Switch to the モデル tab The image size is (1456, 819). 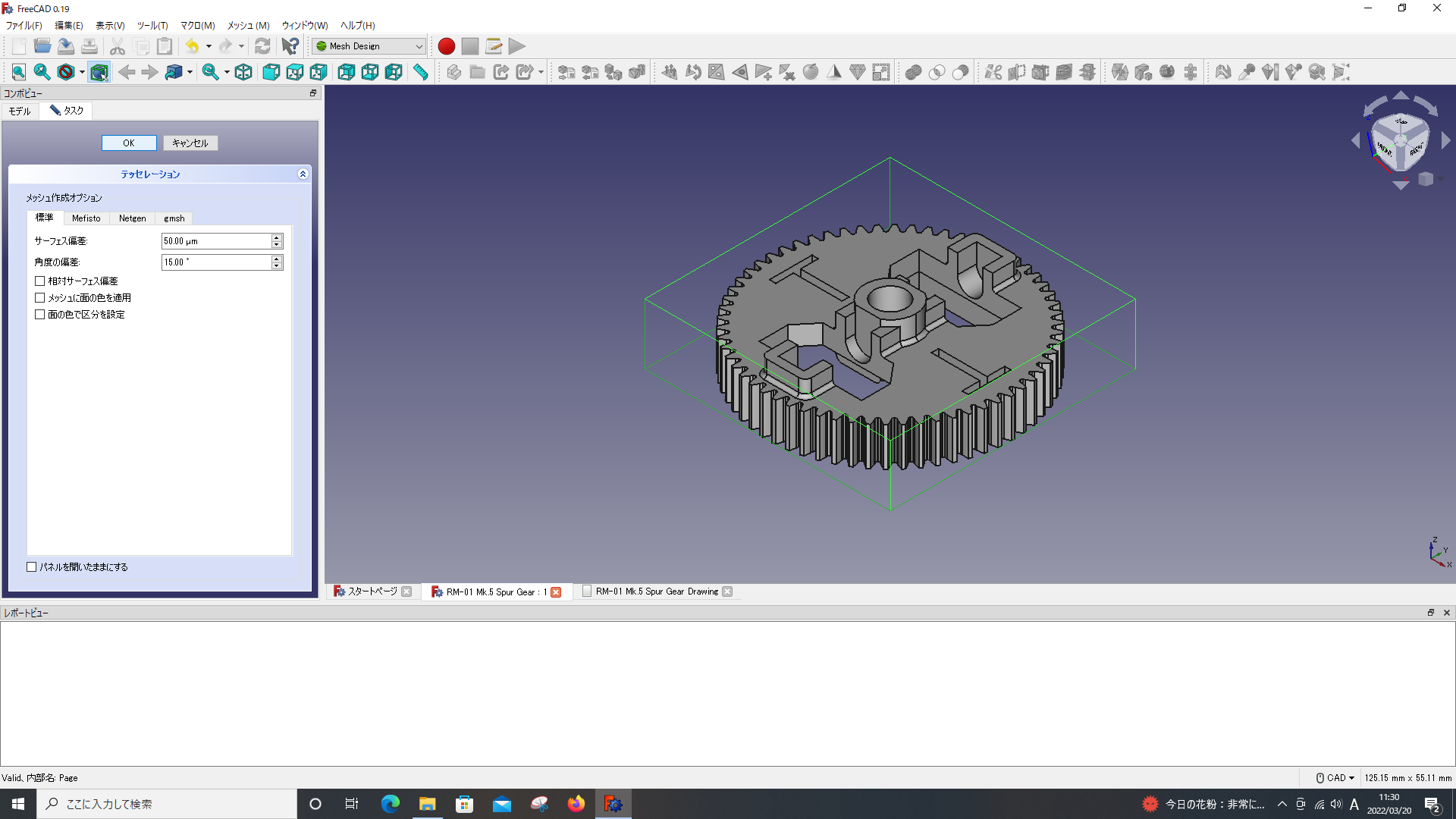[x=20, y=111]
